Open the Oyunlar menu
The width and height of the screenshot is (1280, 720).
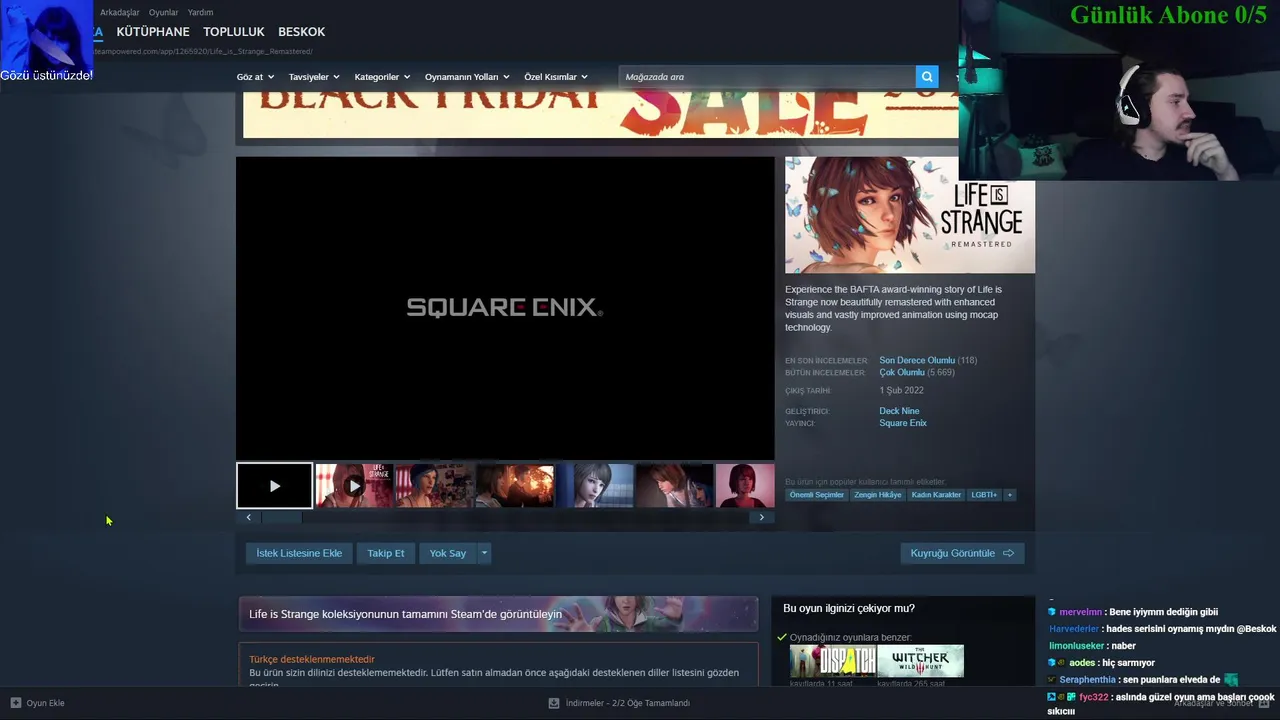[163, 13]
